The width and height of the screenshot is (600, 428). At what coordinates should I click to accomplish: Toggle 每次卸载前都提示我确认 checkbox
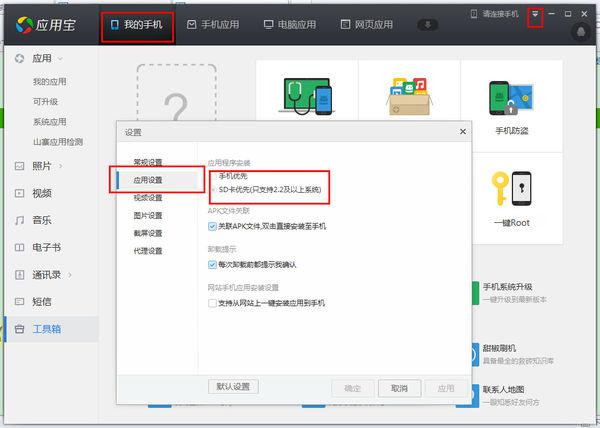212,265
